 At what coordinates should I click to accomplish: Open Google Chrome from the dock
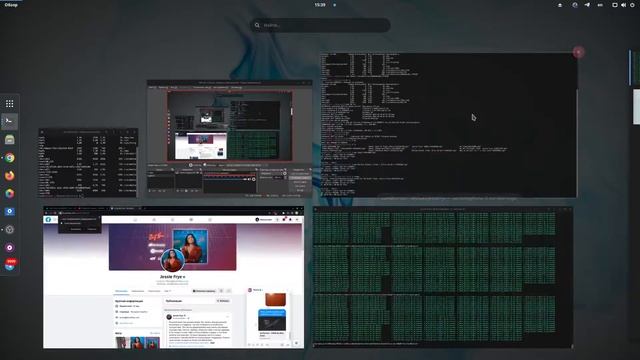9,158
